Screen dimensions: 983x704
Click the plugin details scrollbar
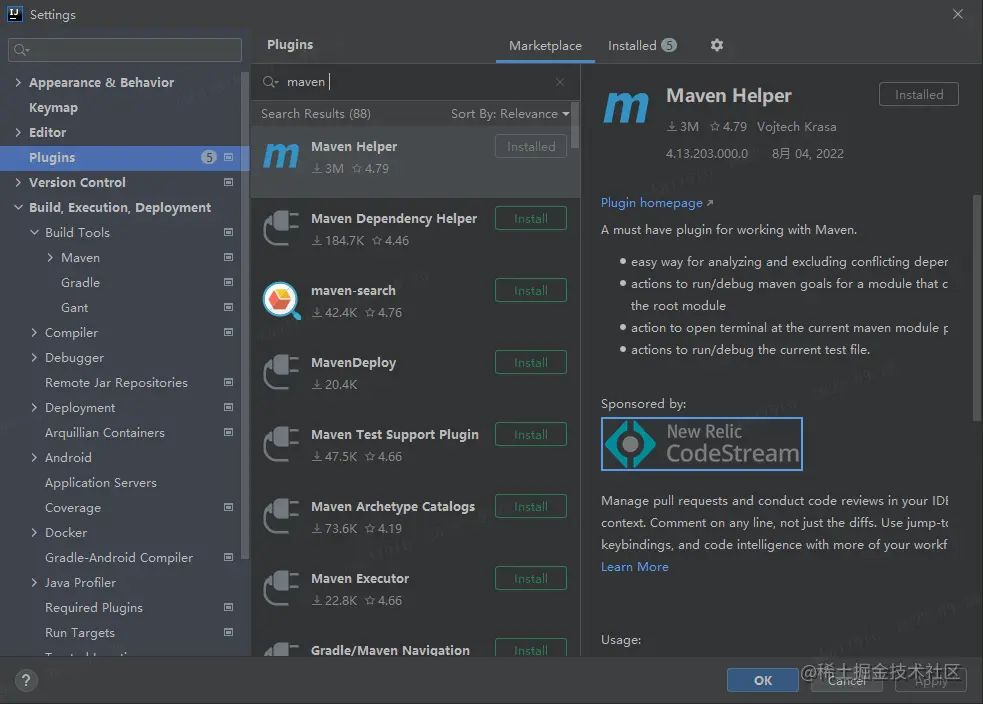976,307
